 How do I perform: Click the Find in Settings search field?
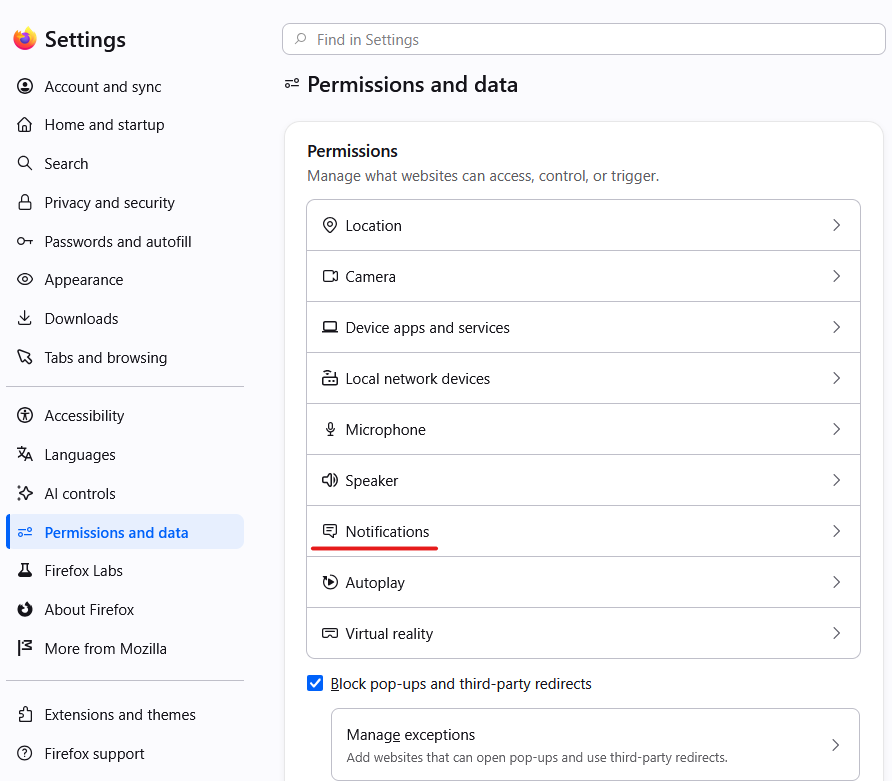point(584,39)
